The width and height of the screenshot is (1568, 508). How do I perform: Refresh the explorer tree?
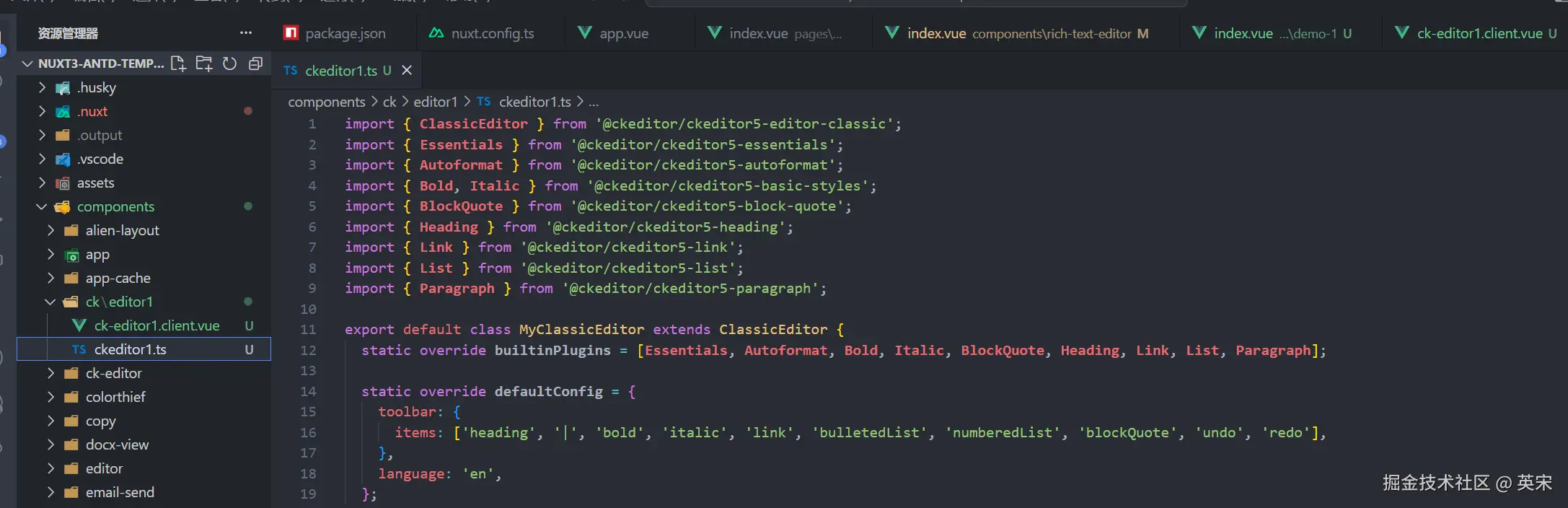[x=229, y=63]
